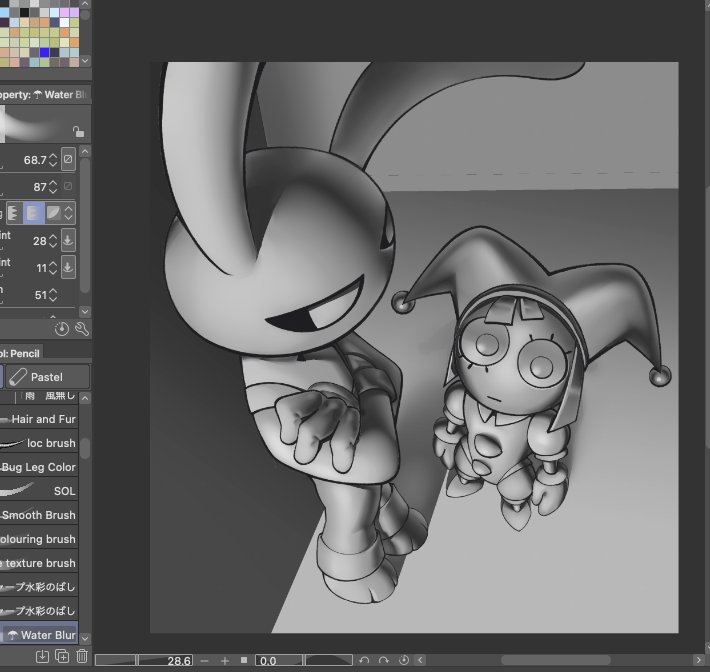
Task: Duplicate the selected sub tool
Action: click(x=62, y=656)
